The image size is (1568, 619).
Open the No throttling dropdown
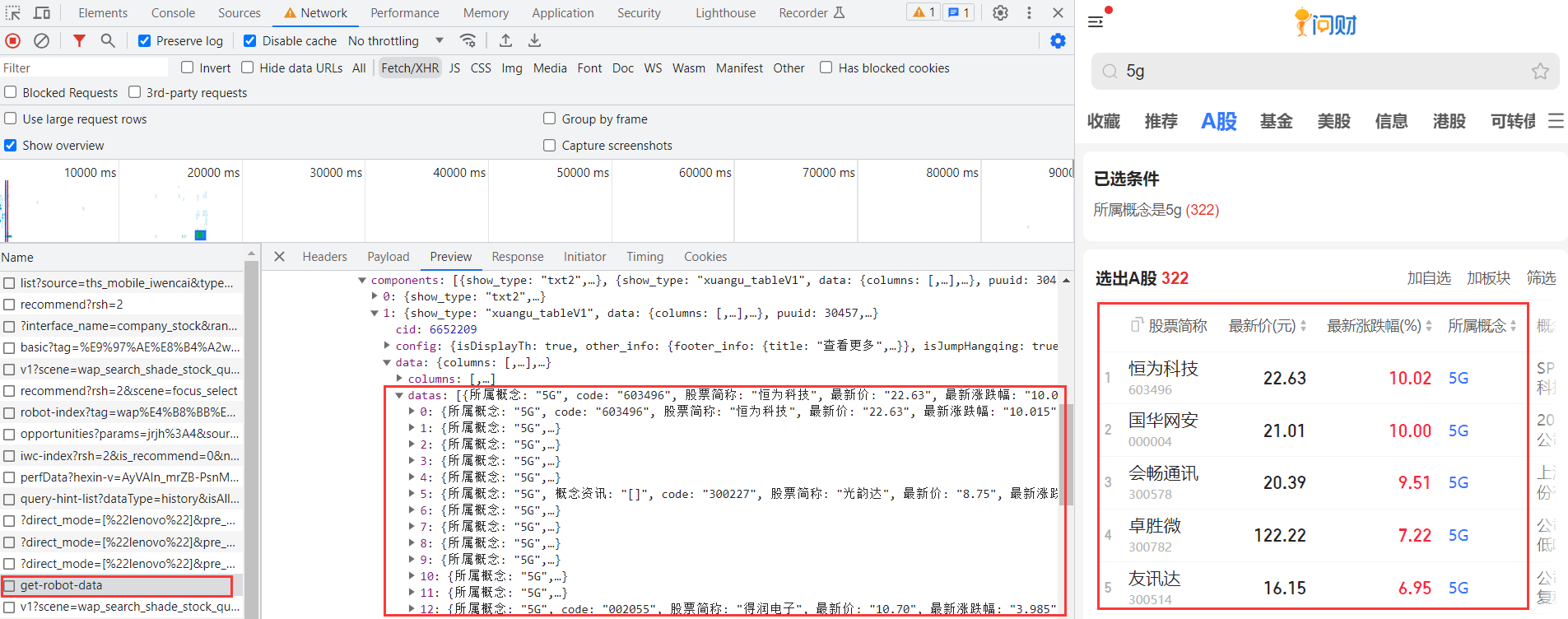coord(395,41)
